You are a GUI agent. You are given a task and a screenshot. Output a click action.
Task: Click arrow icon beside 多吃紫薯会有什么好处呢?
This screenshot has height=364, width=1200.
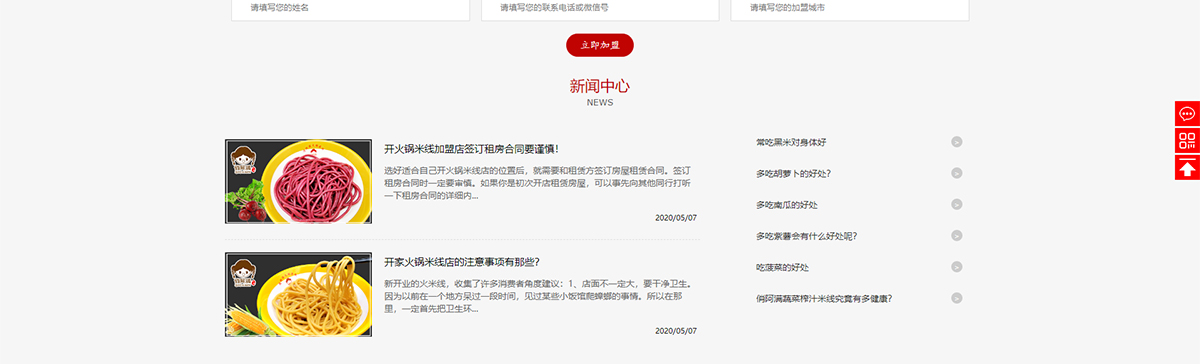[x=957, y=236]
